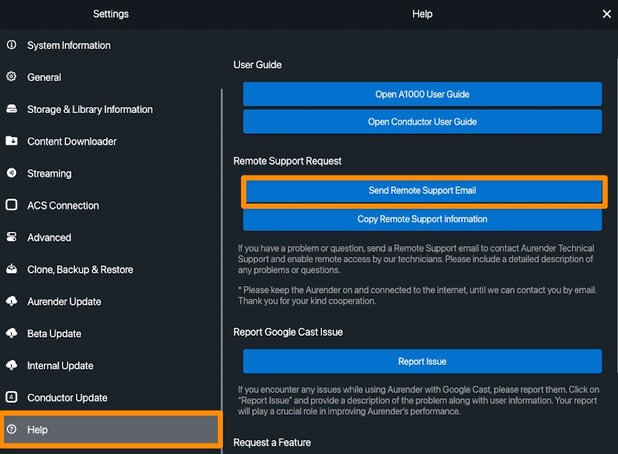Open the Streaming settings

[x=110, y=173]
